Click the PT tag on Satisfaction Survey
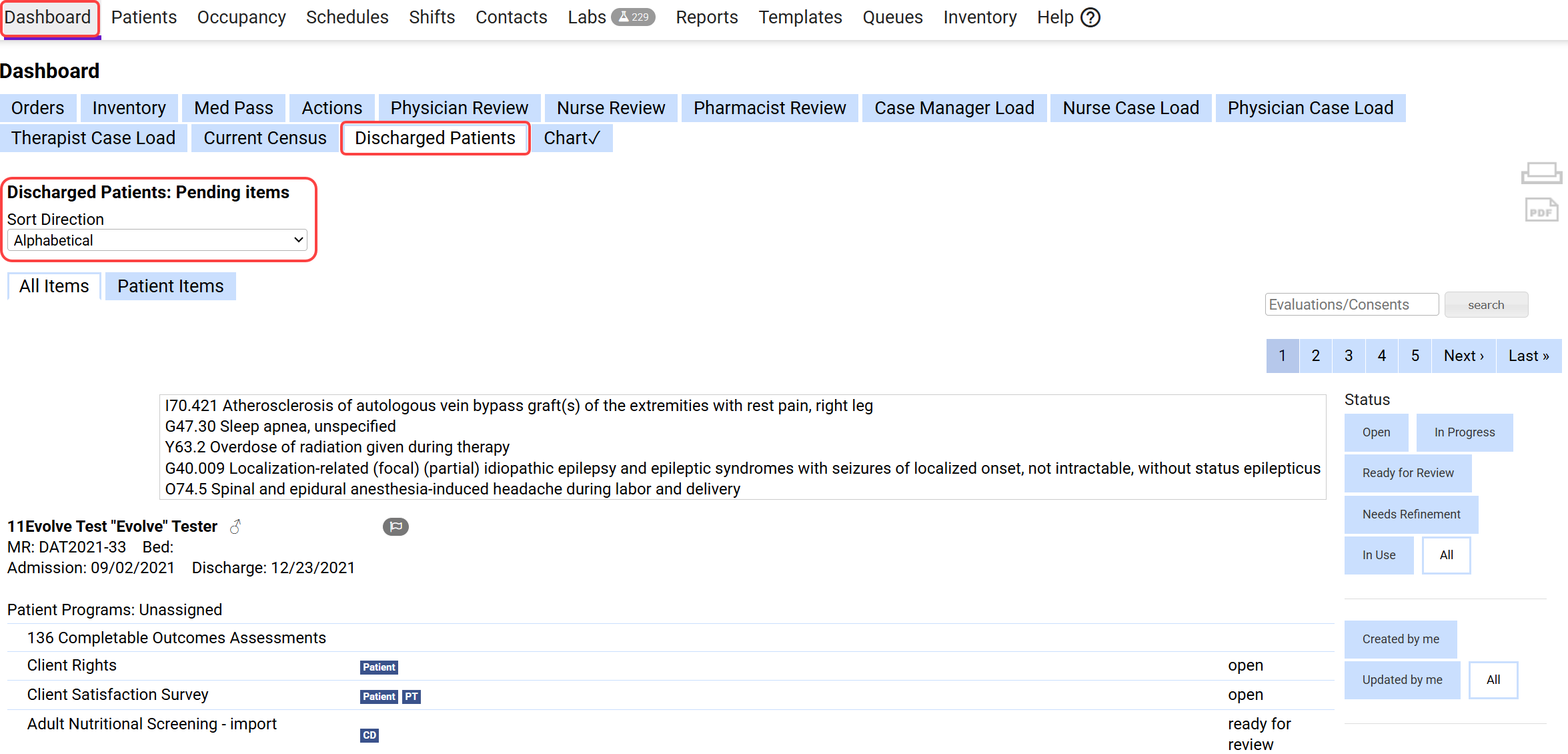Viewport: 1568px width, 754px height. point(412,697)
